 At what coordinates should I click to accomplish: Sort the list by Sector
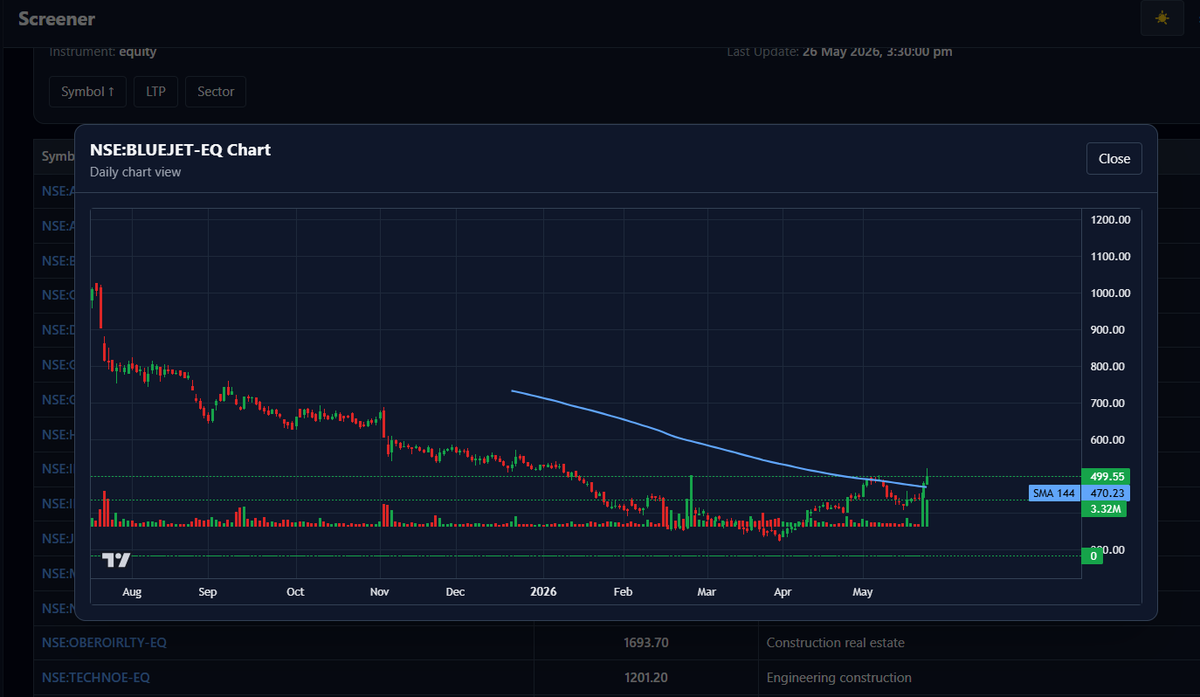215,91
